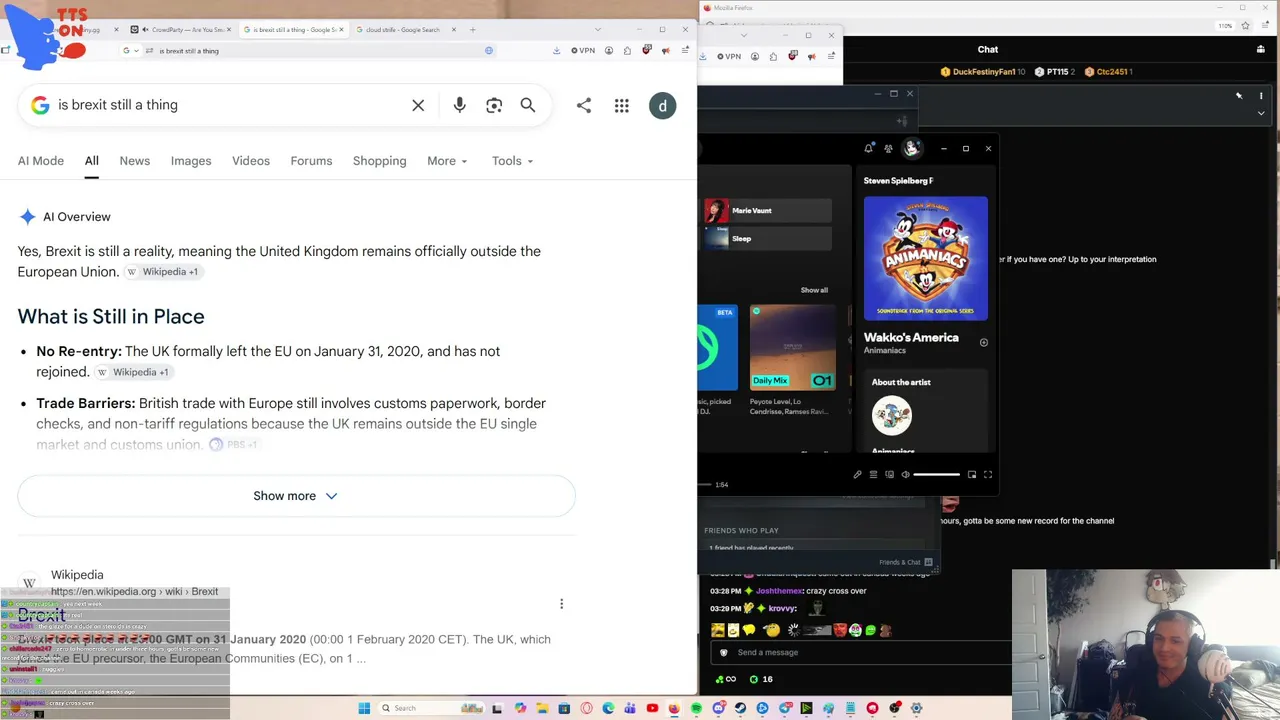Open Steam from Windows taskbar

(x=740, y=708)
